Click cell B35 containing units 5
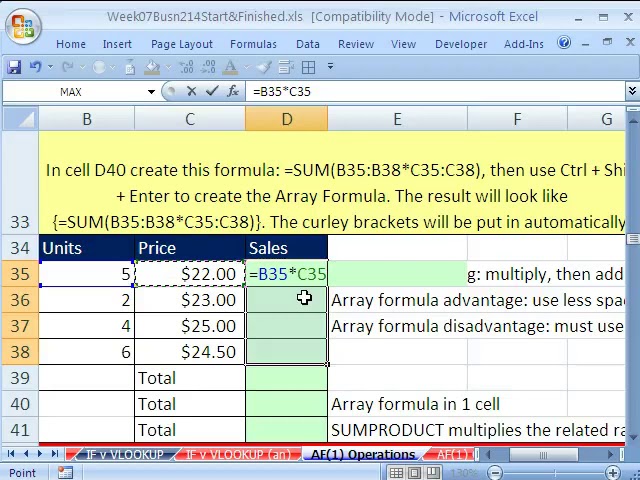This screenshot has width=640, height=480. pyautogui.click(x=87, y=274)
